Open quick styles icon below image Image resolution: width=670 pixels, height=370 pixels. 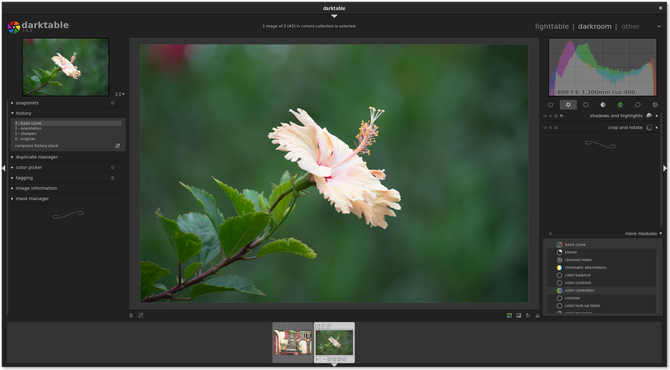click(141, 315)
